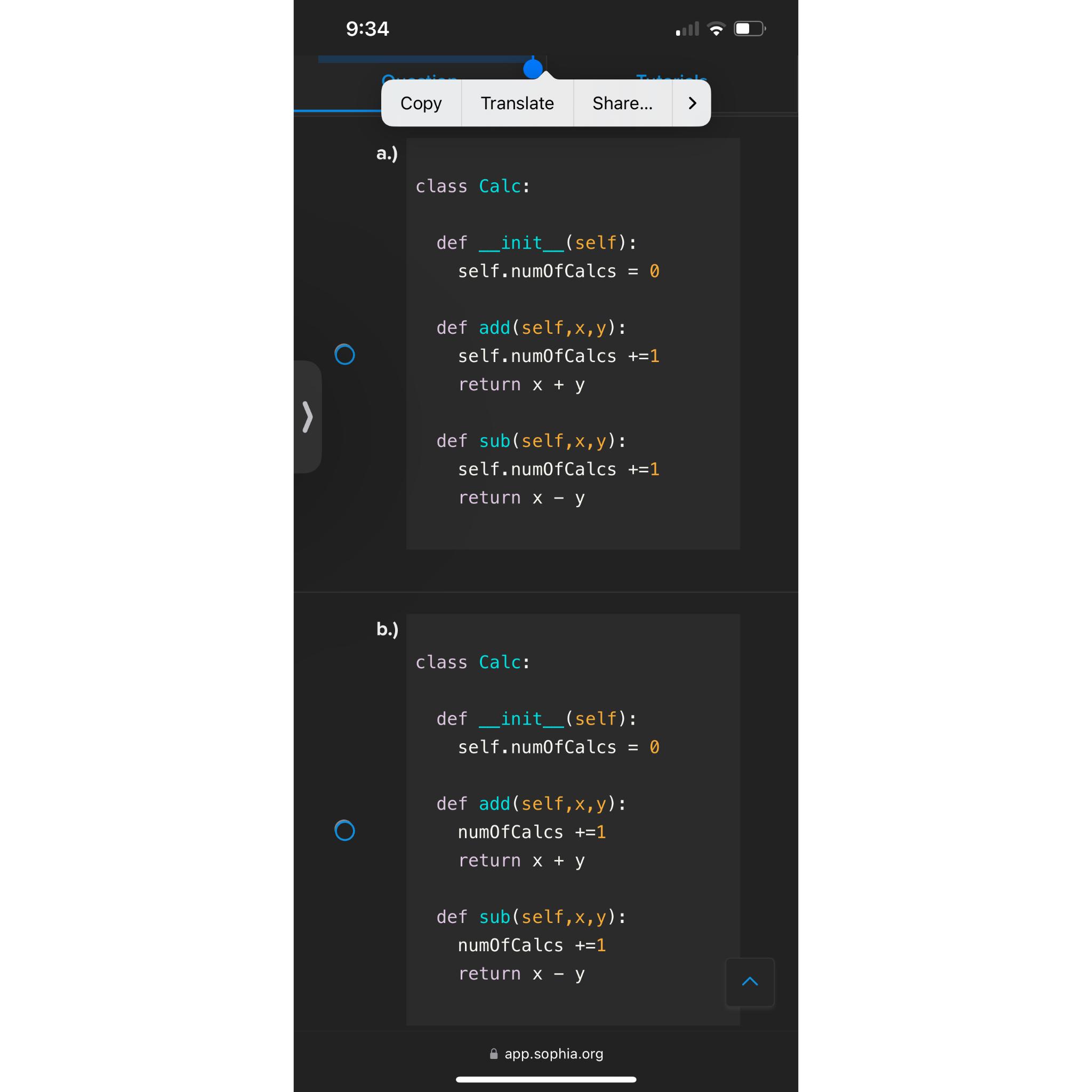
Task: Tap the code block for option a
Action: click(573, 343)
